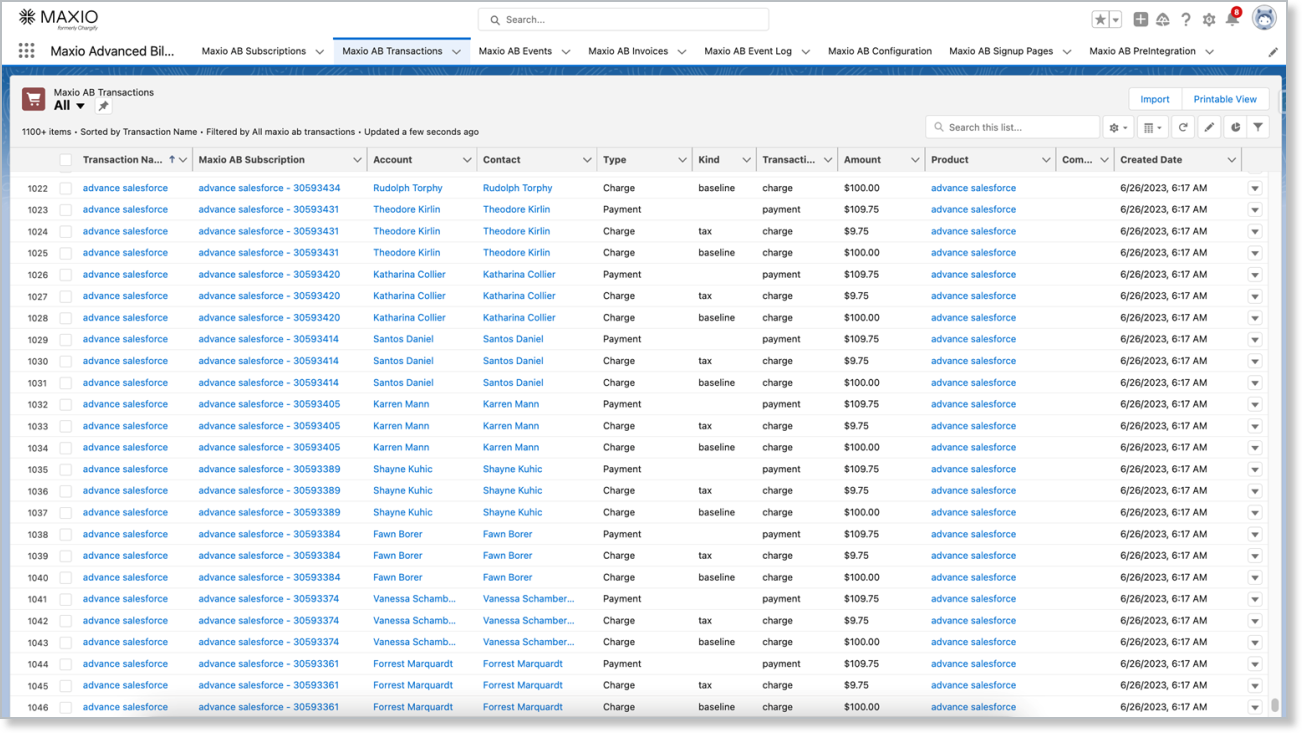
Task: Click the Import button
Action: point(1155,99)
